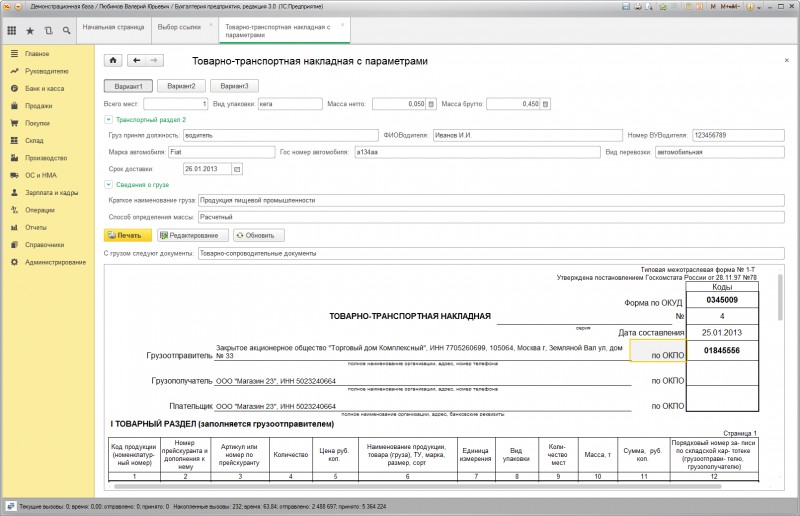
Task: Click the Способ определения массы field
Action: (491, 217)
